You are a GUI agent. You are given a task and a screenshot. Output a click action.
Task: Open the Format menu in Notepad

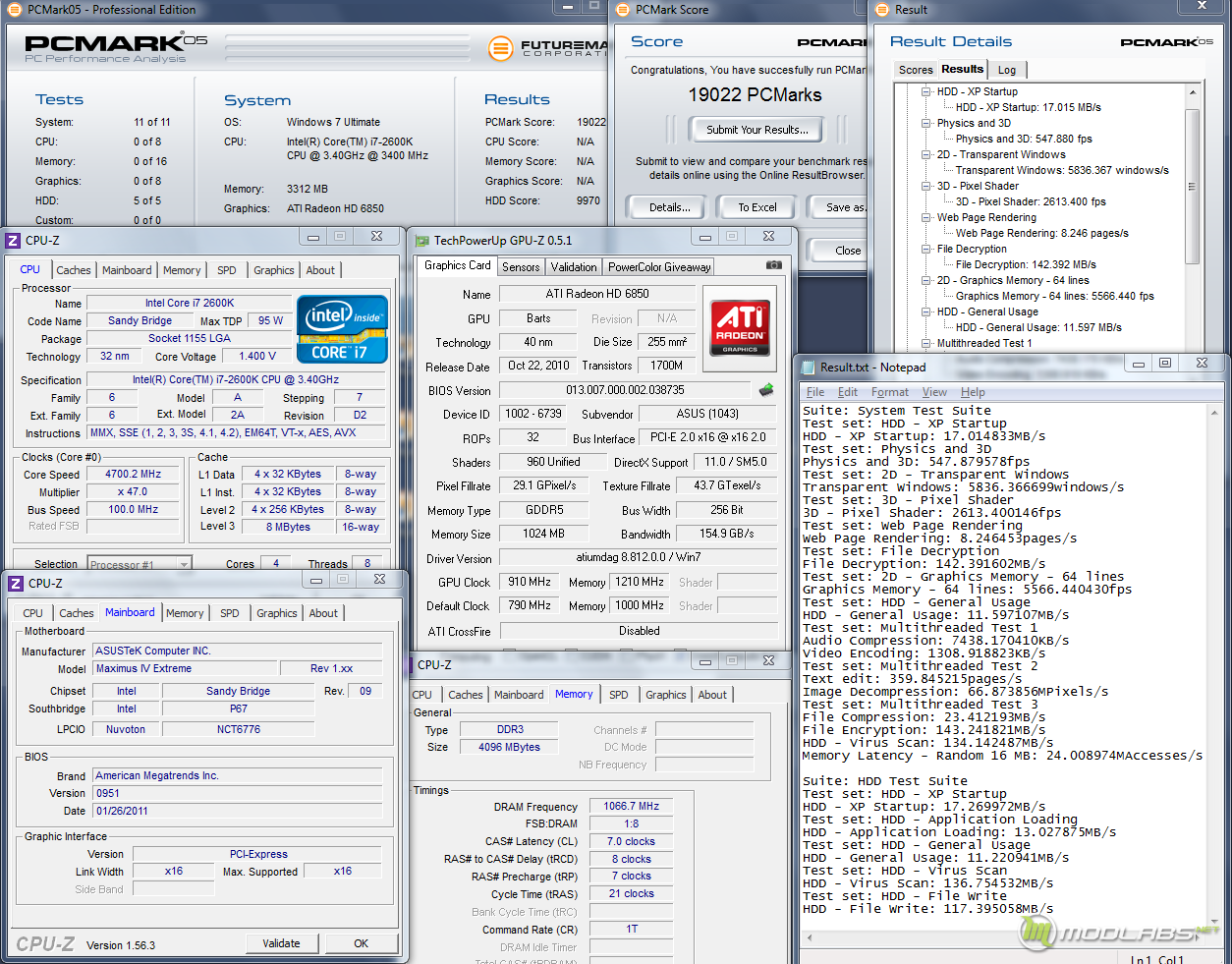[x=890, y=392]
